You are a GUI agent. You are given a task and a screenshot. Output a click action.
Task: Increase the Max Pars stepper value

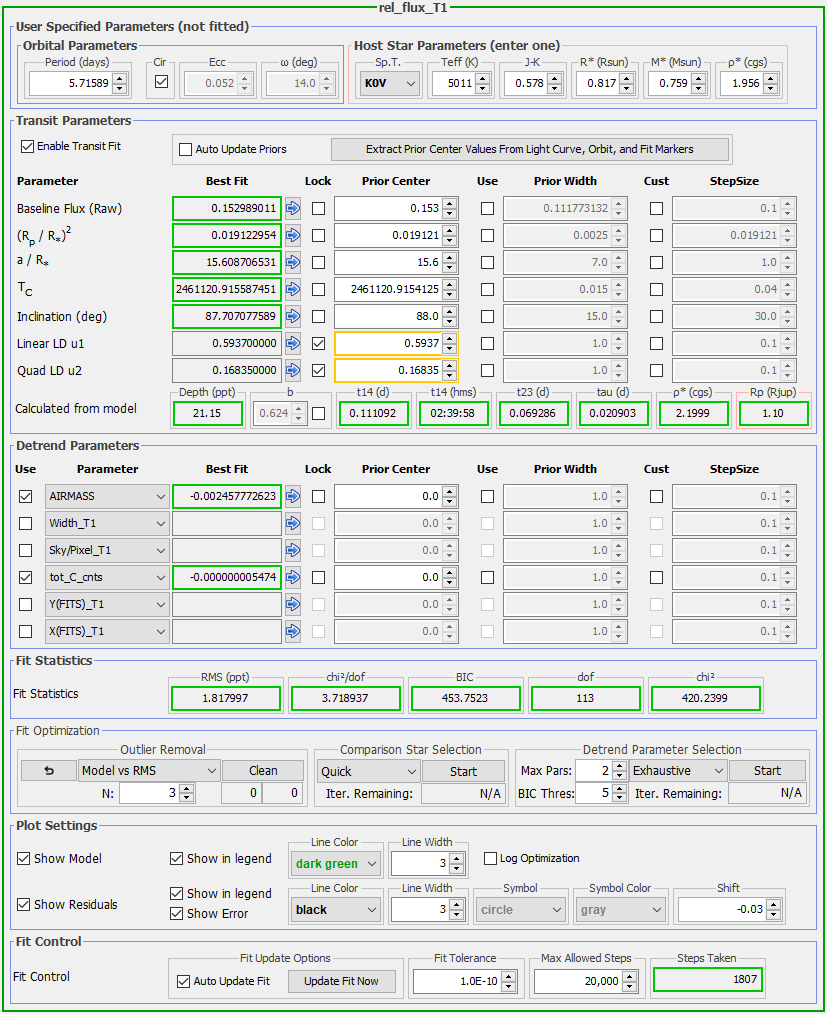click(617, 766)
